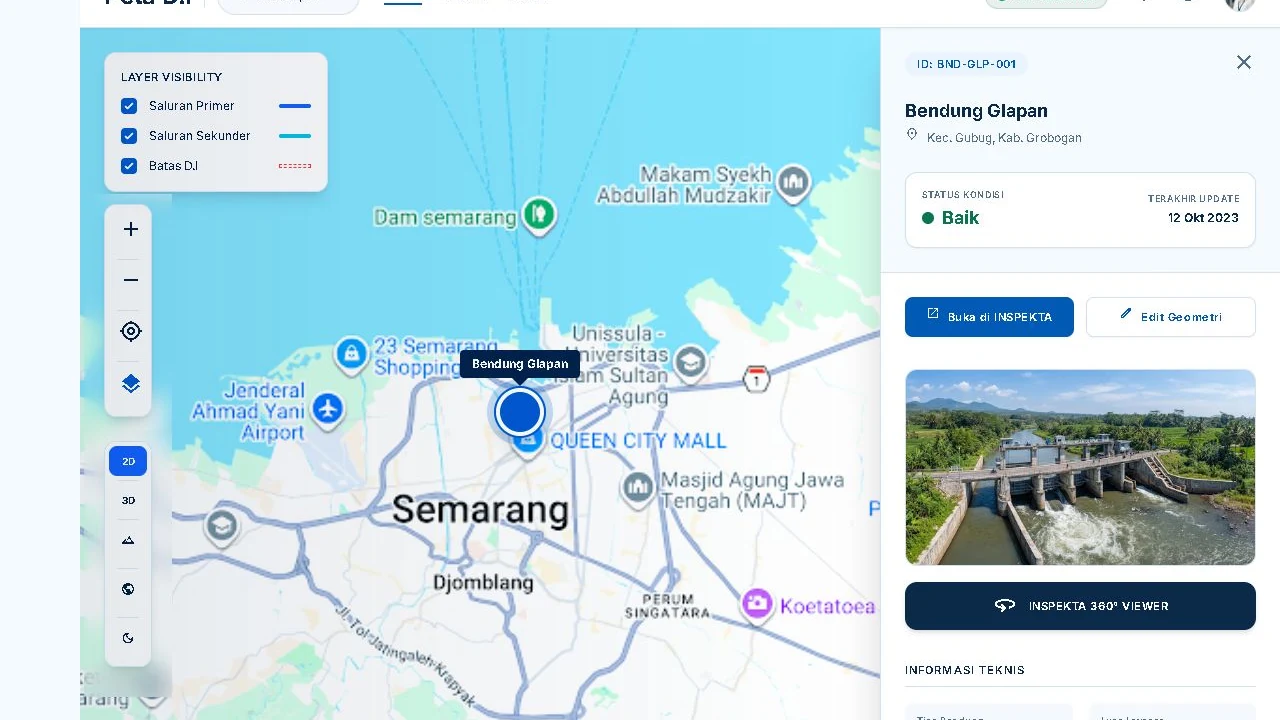Click the Koetatoea camera pin

click(x=757, y=604)
